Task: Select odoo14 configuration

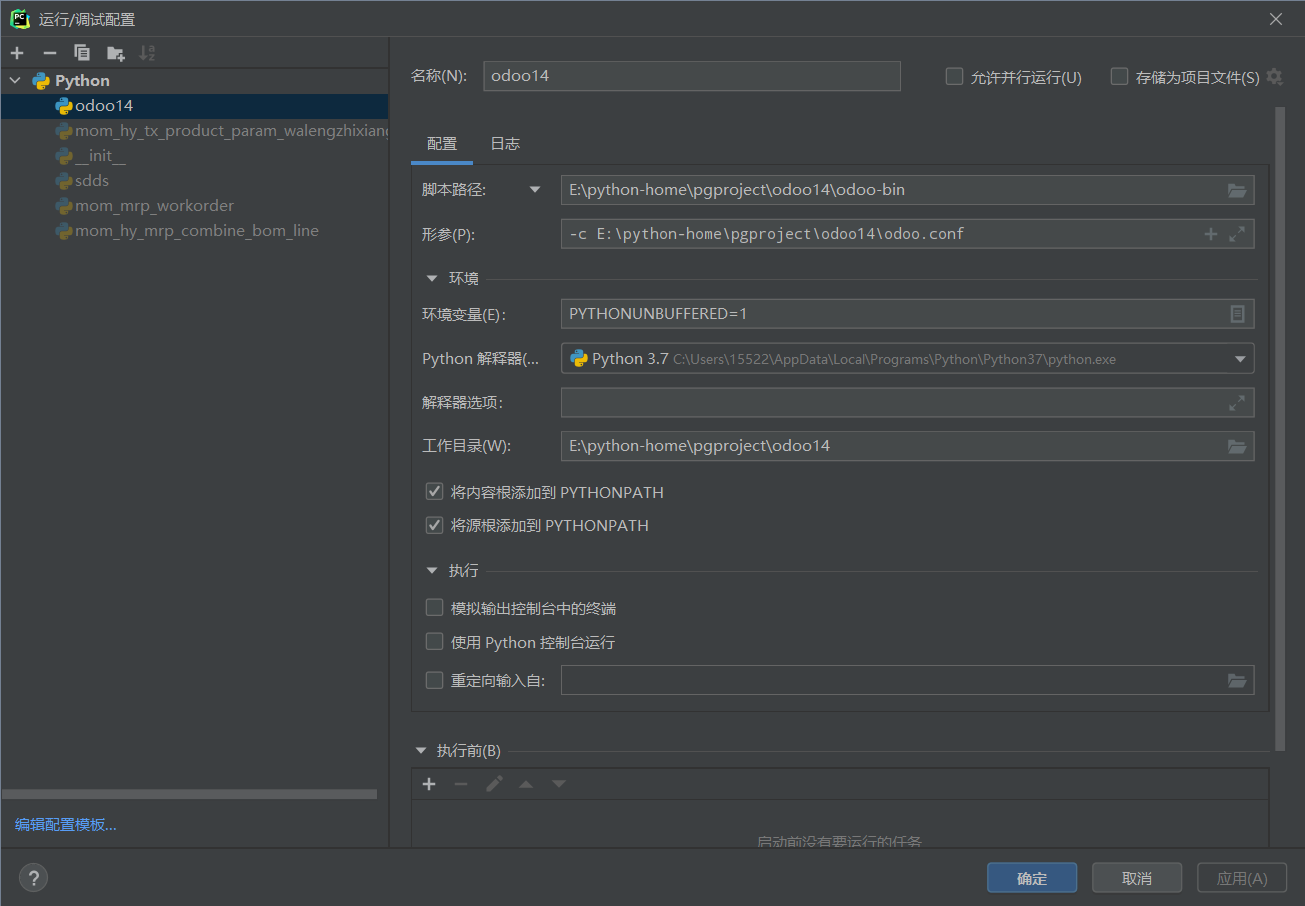Action: coord(194,106)
